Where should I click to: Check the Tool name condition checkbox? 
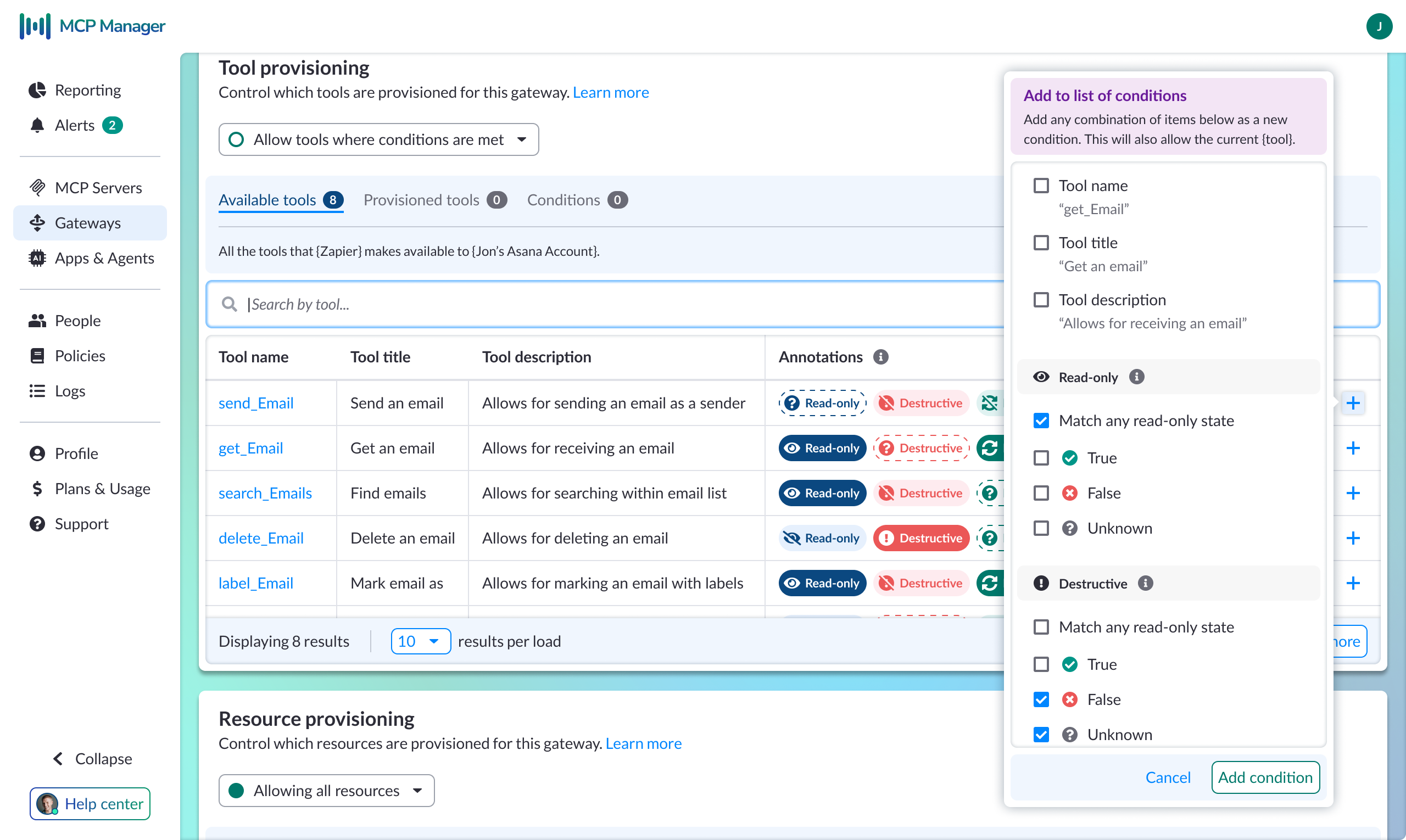[x=1041, y=185]
